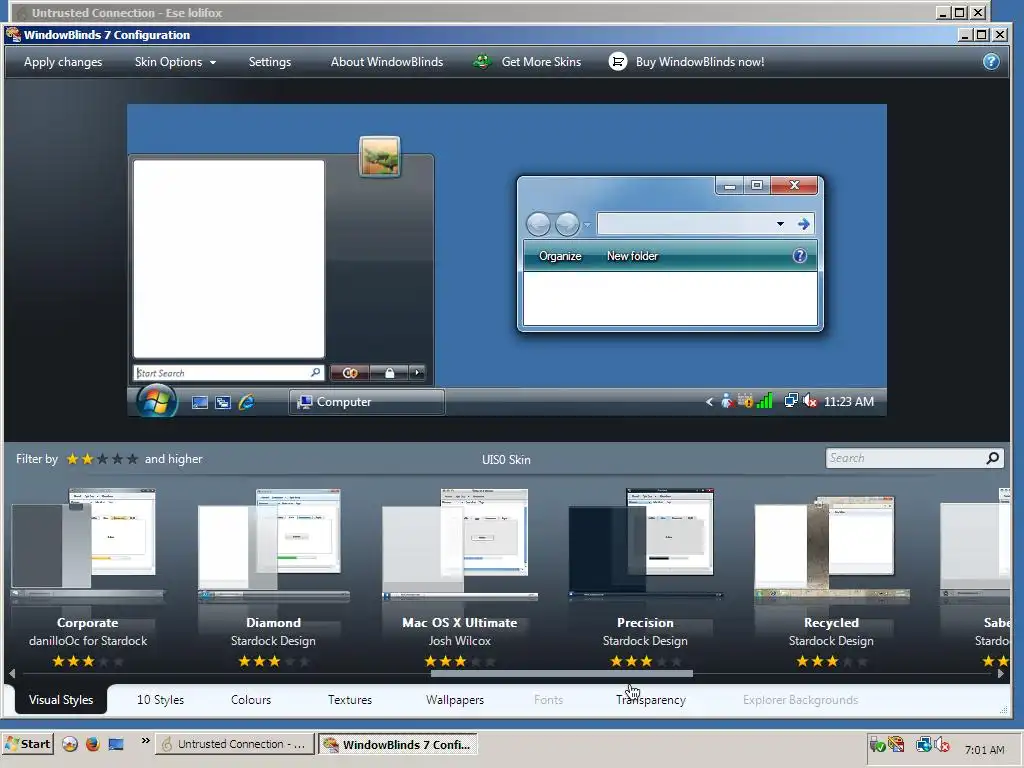Click the Get More Skins frog icon
The image size is (1024, 768).
[482, 61]
